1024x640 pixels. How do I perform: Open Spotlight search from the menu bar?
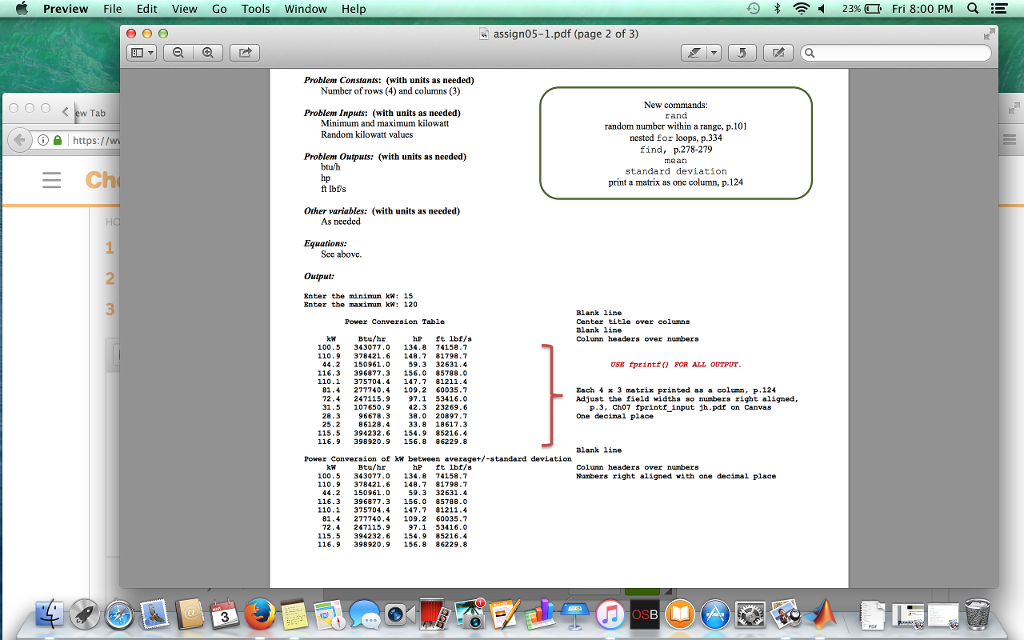(973, 9)
